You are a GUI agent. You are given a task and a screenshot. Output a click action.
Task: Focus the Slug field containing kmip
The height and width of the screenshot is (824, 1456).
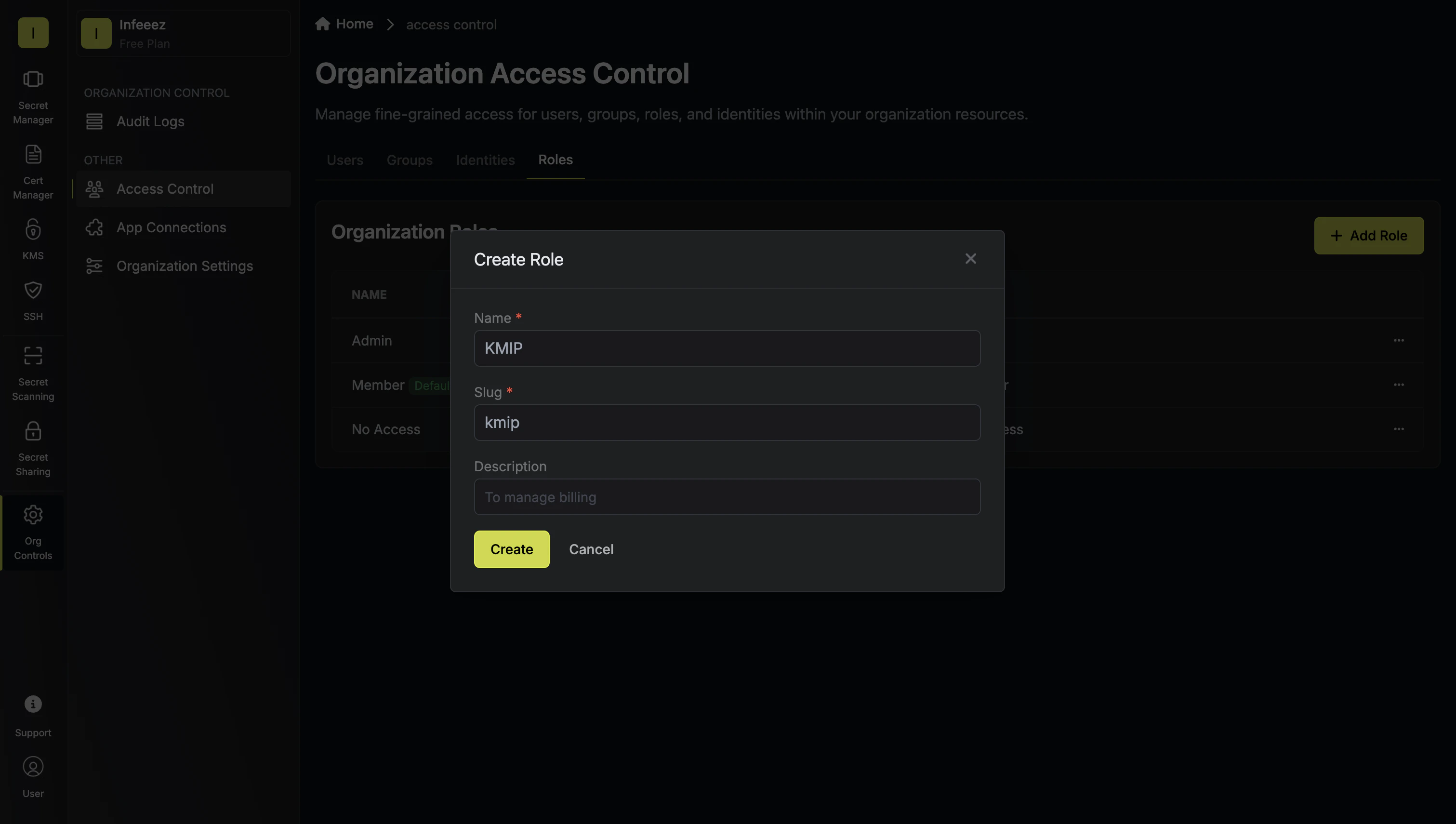pyautogui.click(x=727, y=422)
